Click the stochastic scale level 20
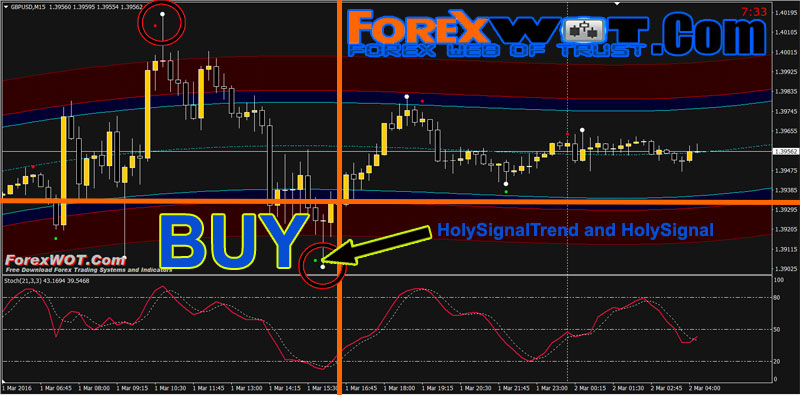Image resolution: width=800 pixels, height=395 pixels. pos(778,361)
